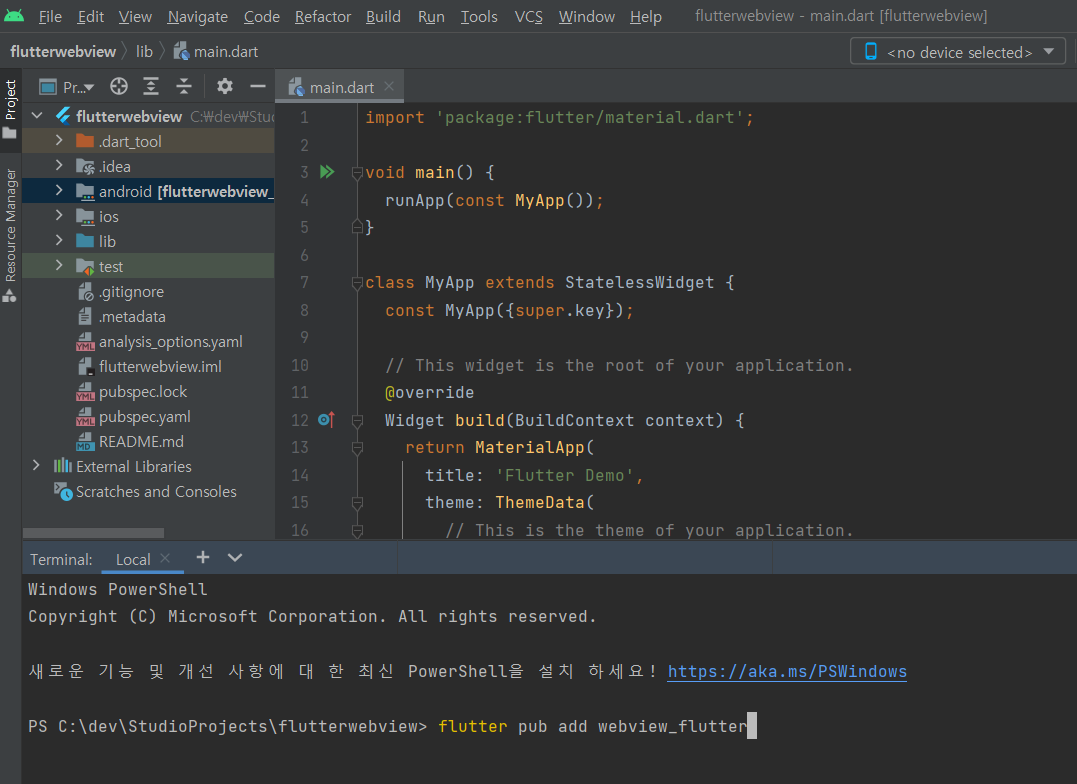Select flutterwebview.iml file
The width and height of the screenshot is (1077, 784).
pyautogui.click(x=160, y=366)
